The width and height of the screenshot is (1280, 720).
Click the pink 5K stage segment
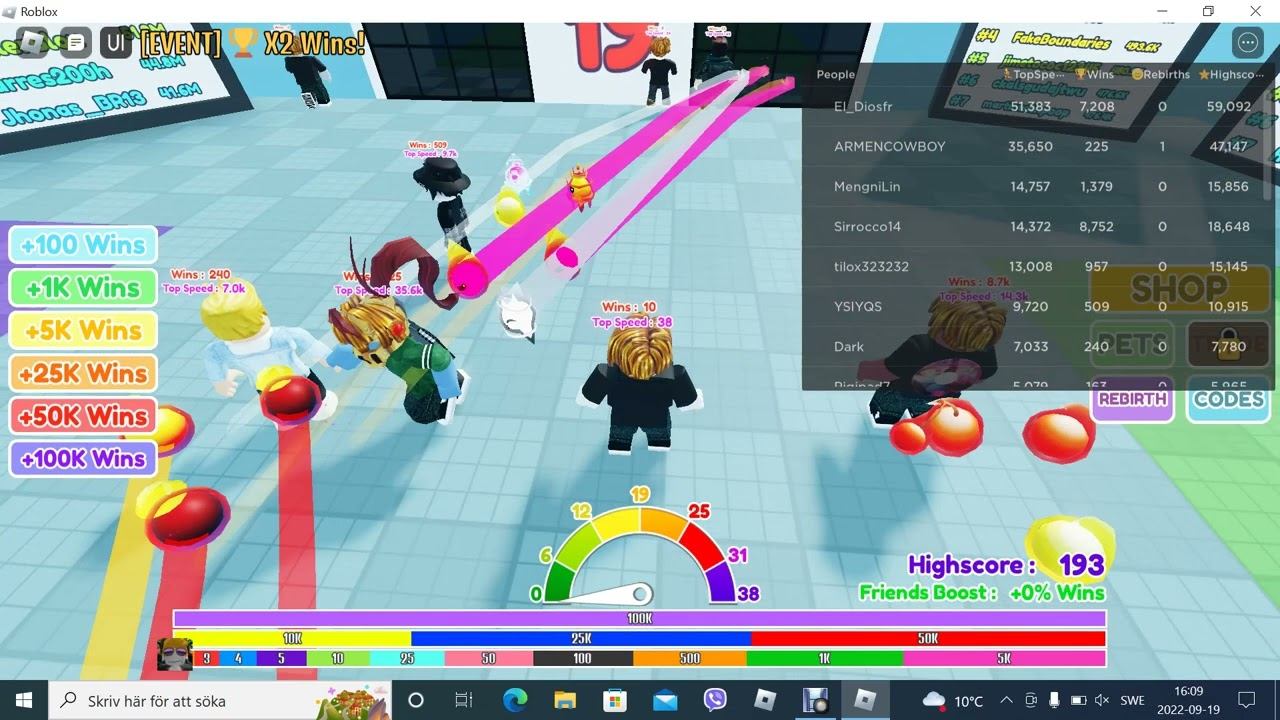(x=1004, y=658)
